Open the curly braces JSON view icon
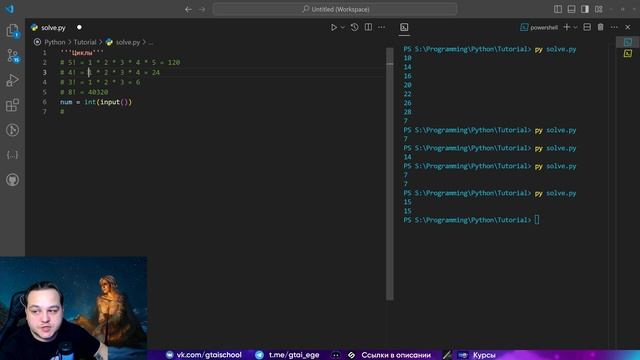Image resolution: width=640 pixels, height=360 pixels. pyautogui.click(x=12, y=155)
